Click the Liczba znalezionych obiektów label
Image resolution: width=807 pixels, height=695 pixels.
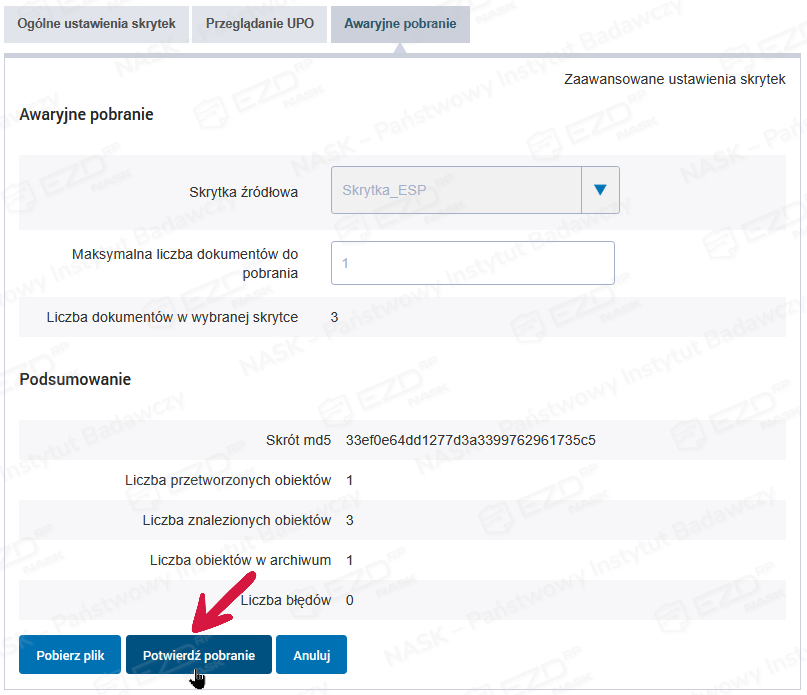click(236, 520)
